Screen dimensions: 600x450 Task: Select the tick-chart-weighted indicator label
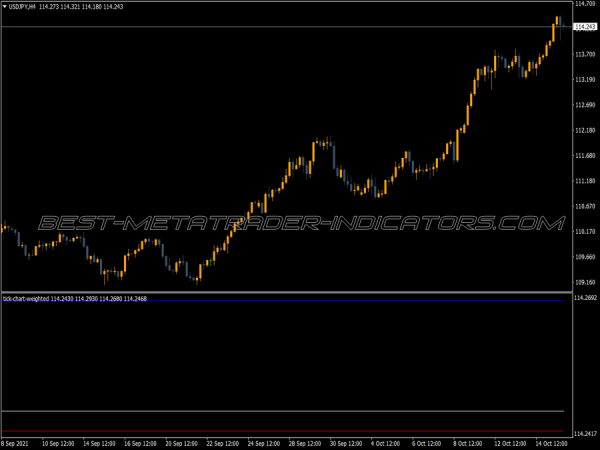click(26, 298)
